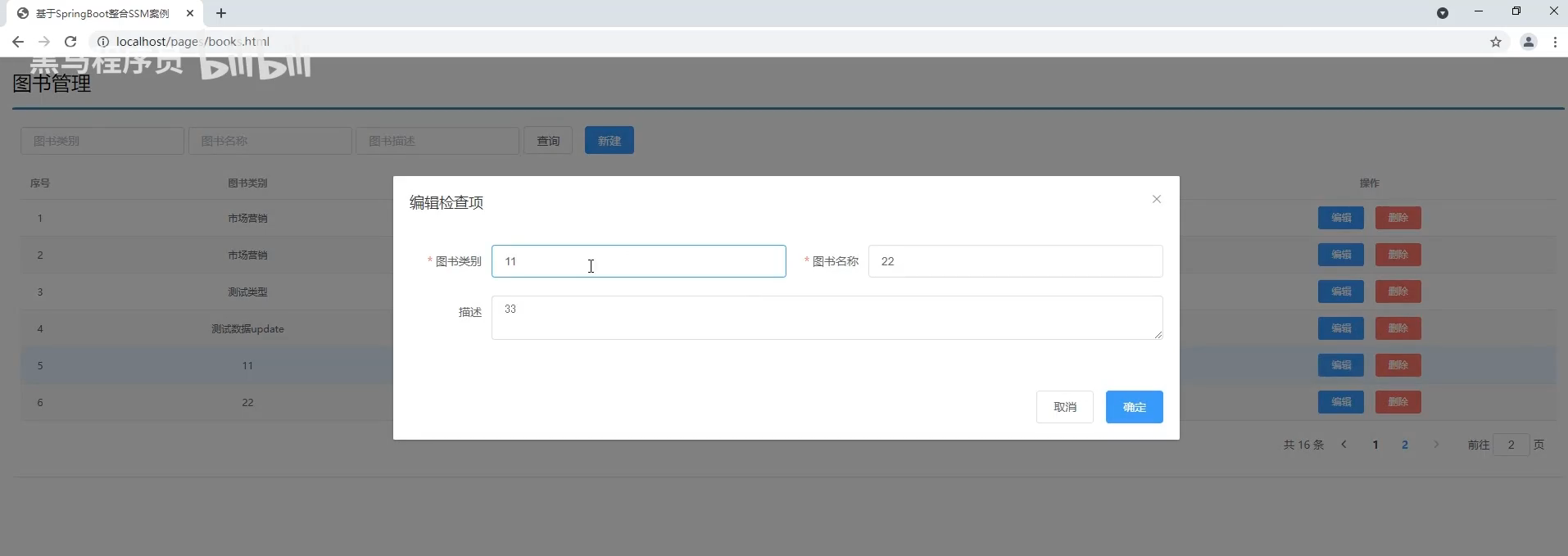The width and height of the screenshot is (1568, 556).
Task: Reload the page with refresh icon
Action: coord(70,42)
